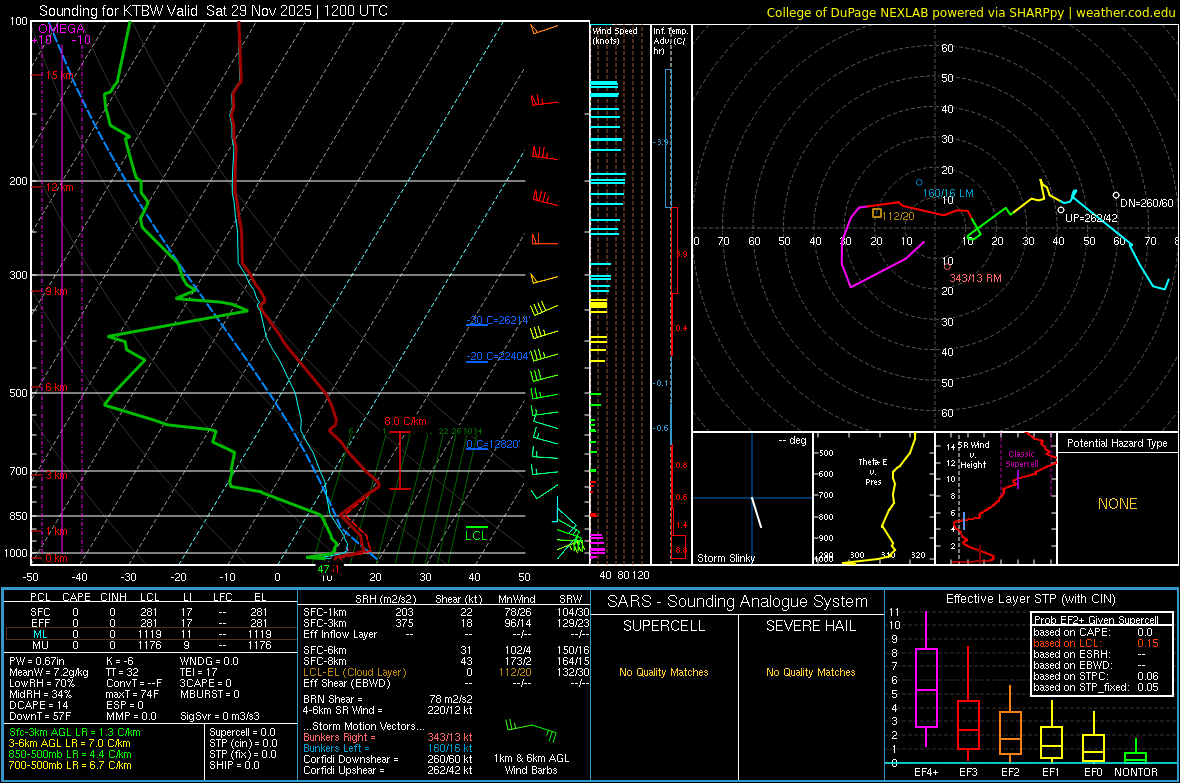This screenshot has width=1180, height=783.
Task: Click the SUPERCELL column header in SARS
Action: (x=664, y=626)
